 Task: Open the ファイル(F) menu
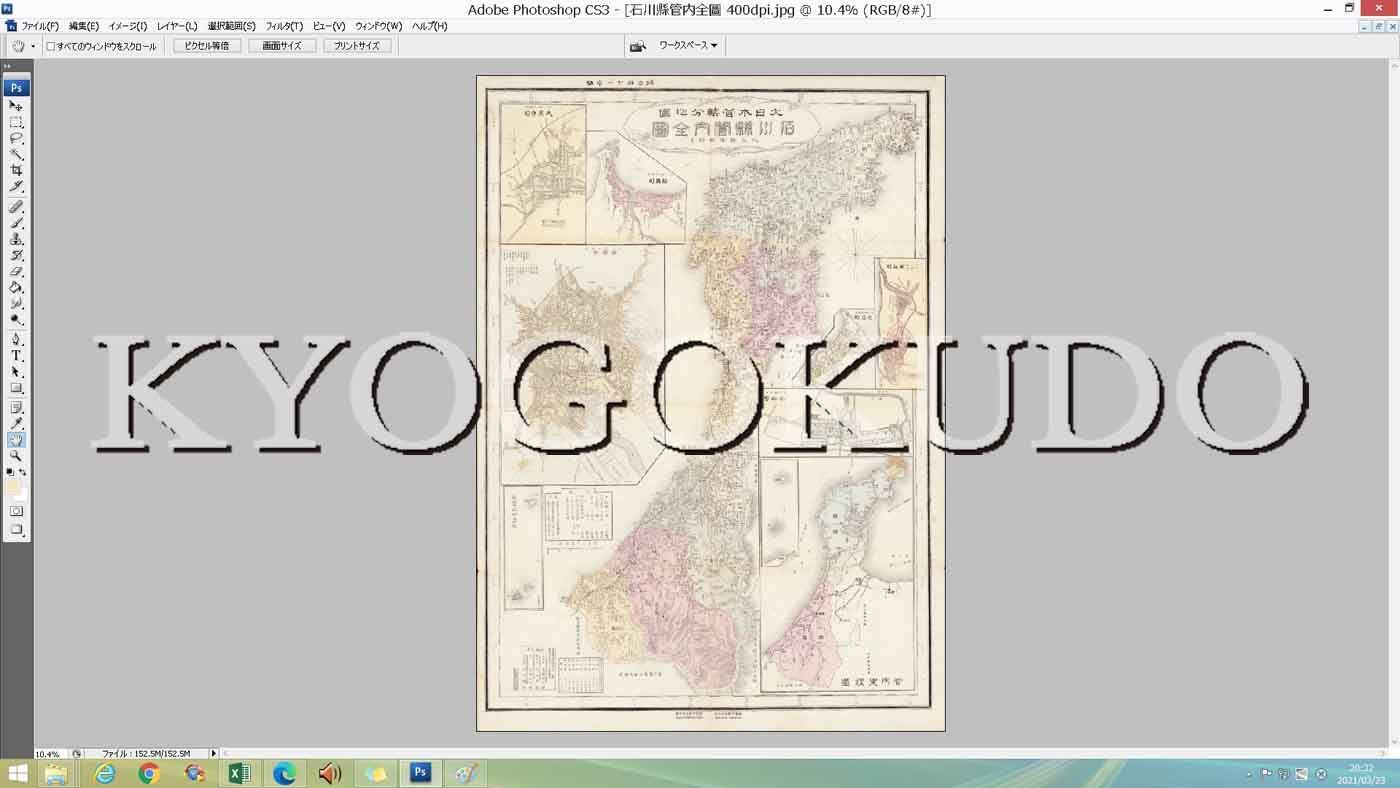click(x=40, y=26)
